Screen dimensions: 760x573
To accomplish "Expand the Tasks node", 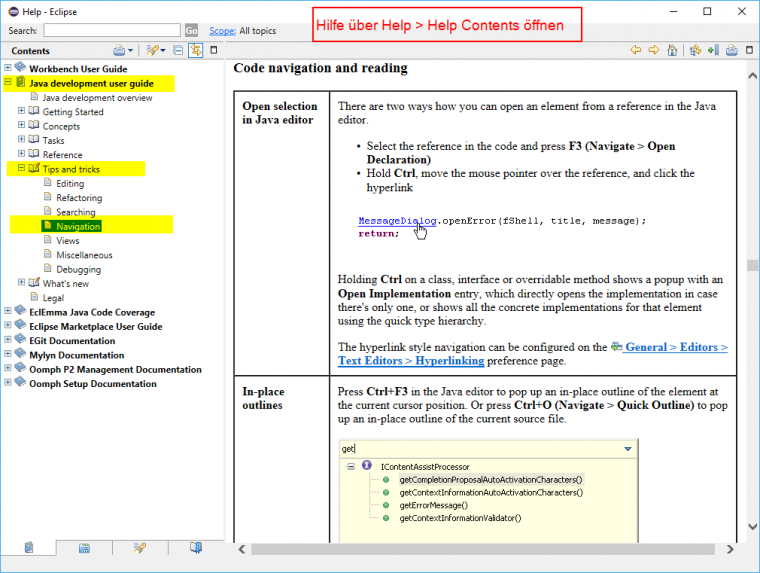I will click(21, 139).
